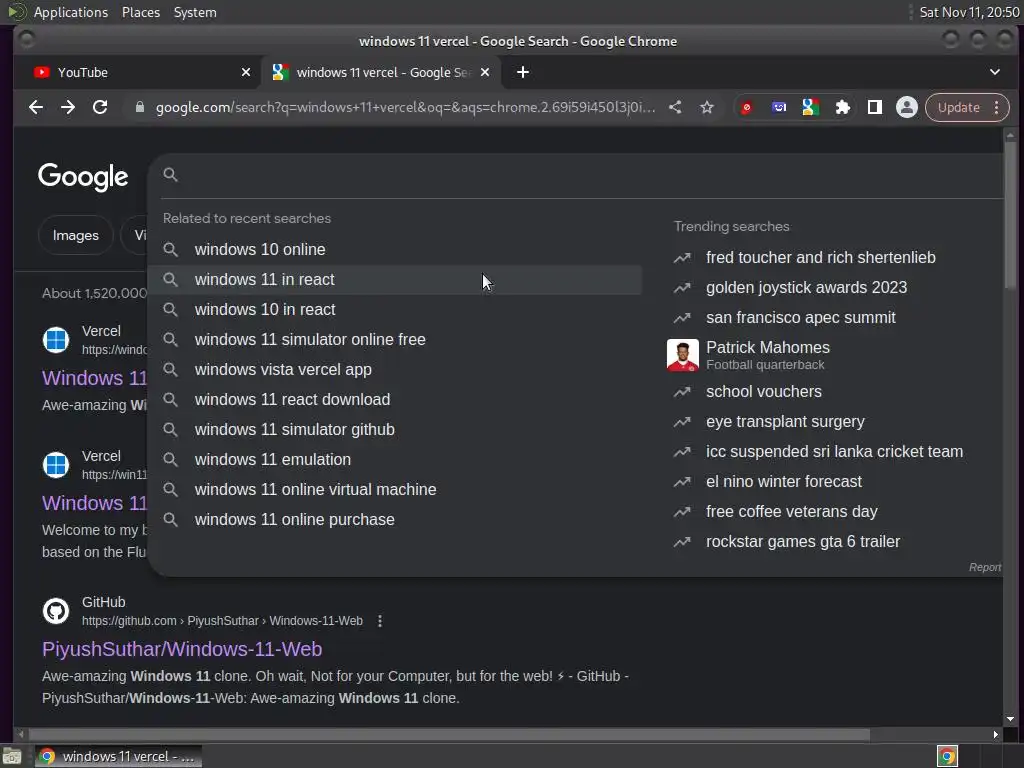
Task: Activate the windows 11 vercel taskbar entry
Action: tap(118, 756)
